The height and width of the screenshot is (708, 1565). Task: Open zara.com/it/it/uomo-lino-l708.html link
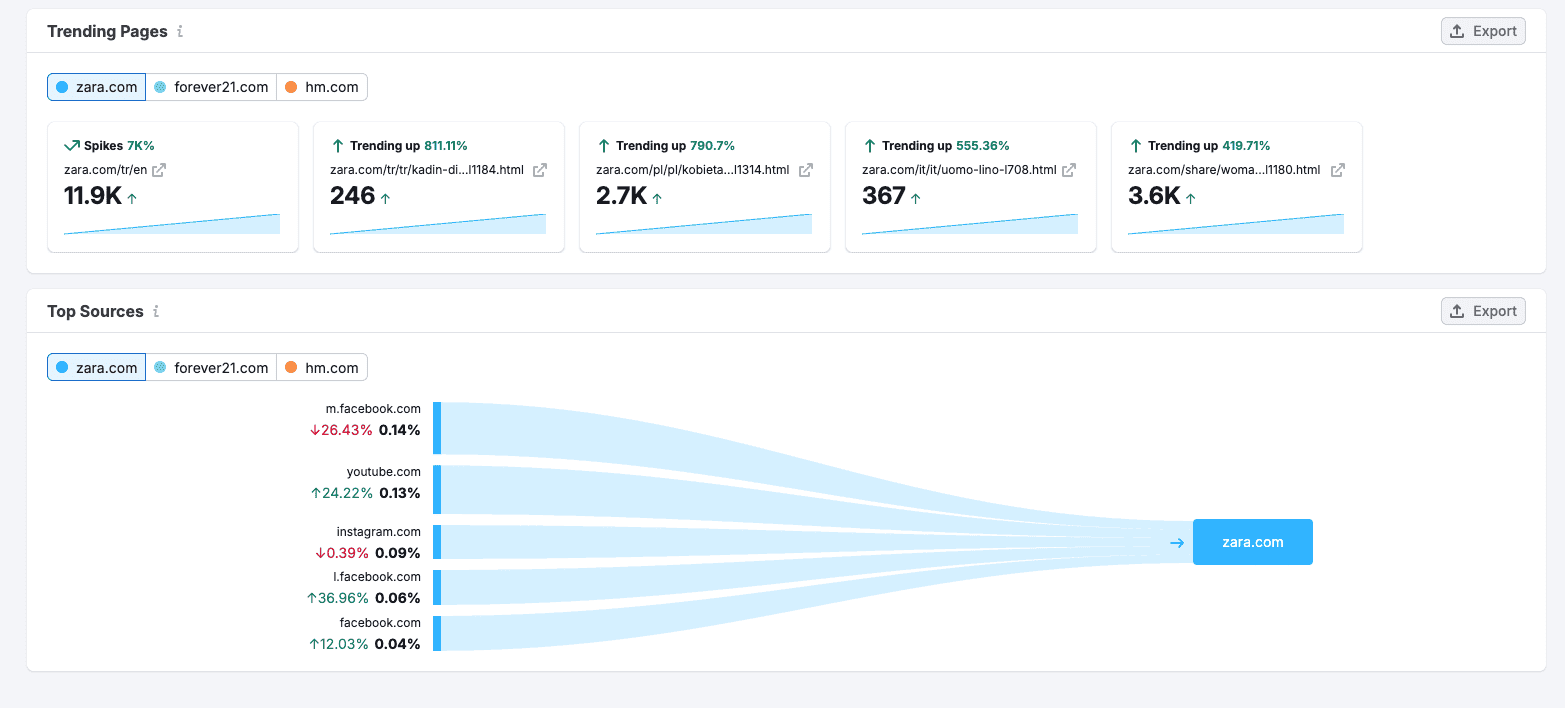click(x=959, y=170)
